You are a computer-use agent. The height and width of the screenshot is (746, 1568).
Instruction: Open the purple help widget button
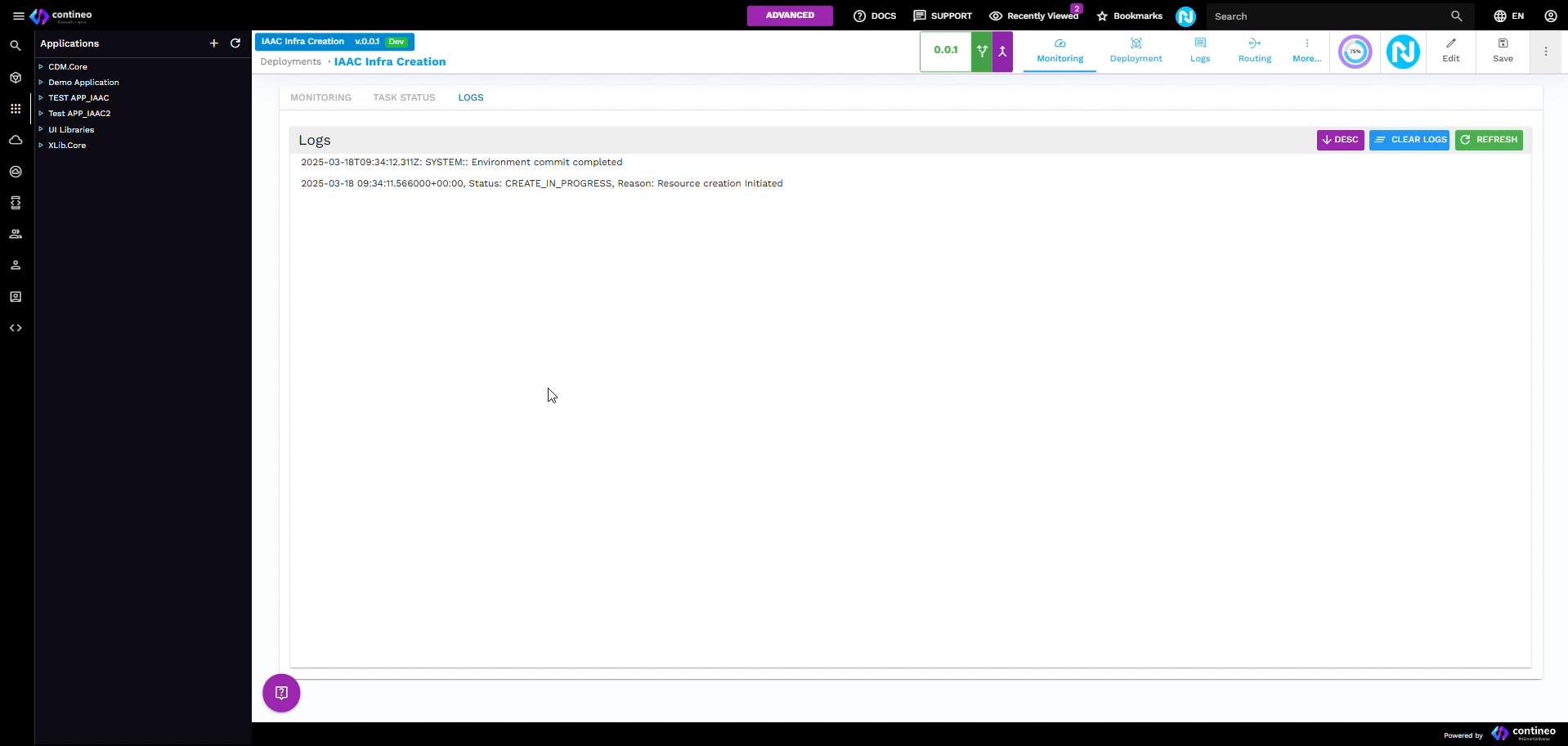click(281, 693)
